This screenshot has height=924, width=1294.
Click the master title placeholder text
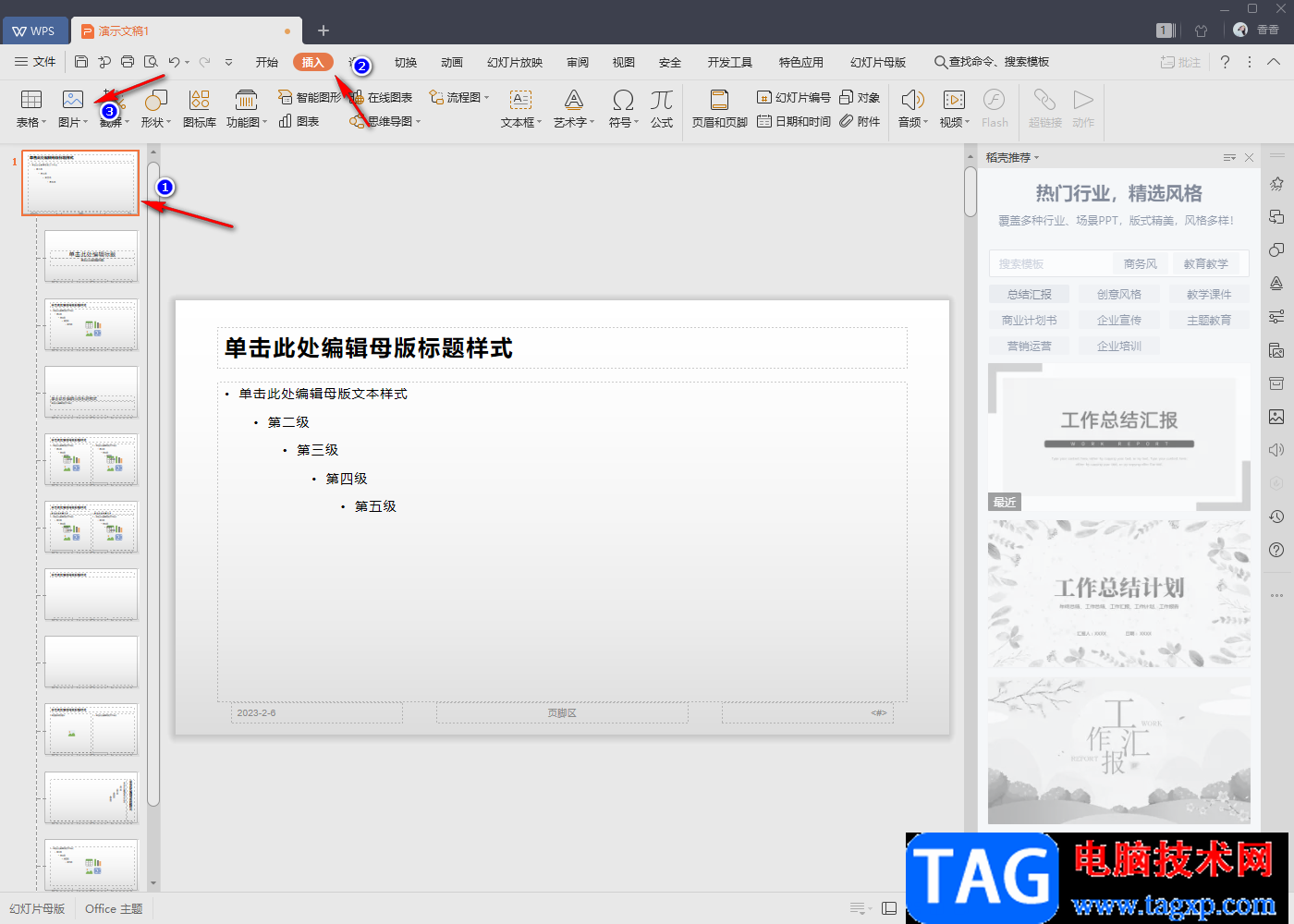coord(368,348)
